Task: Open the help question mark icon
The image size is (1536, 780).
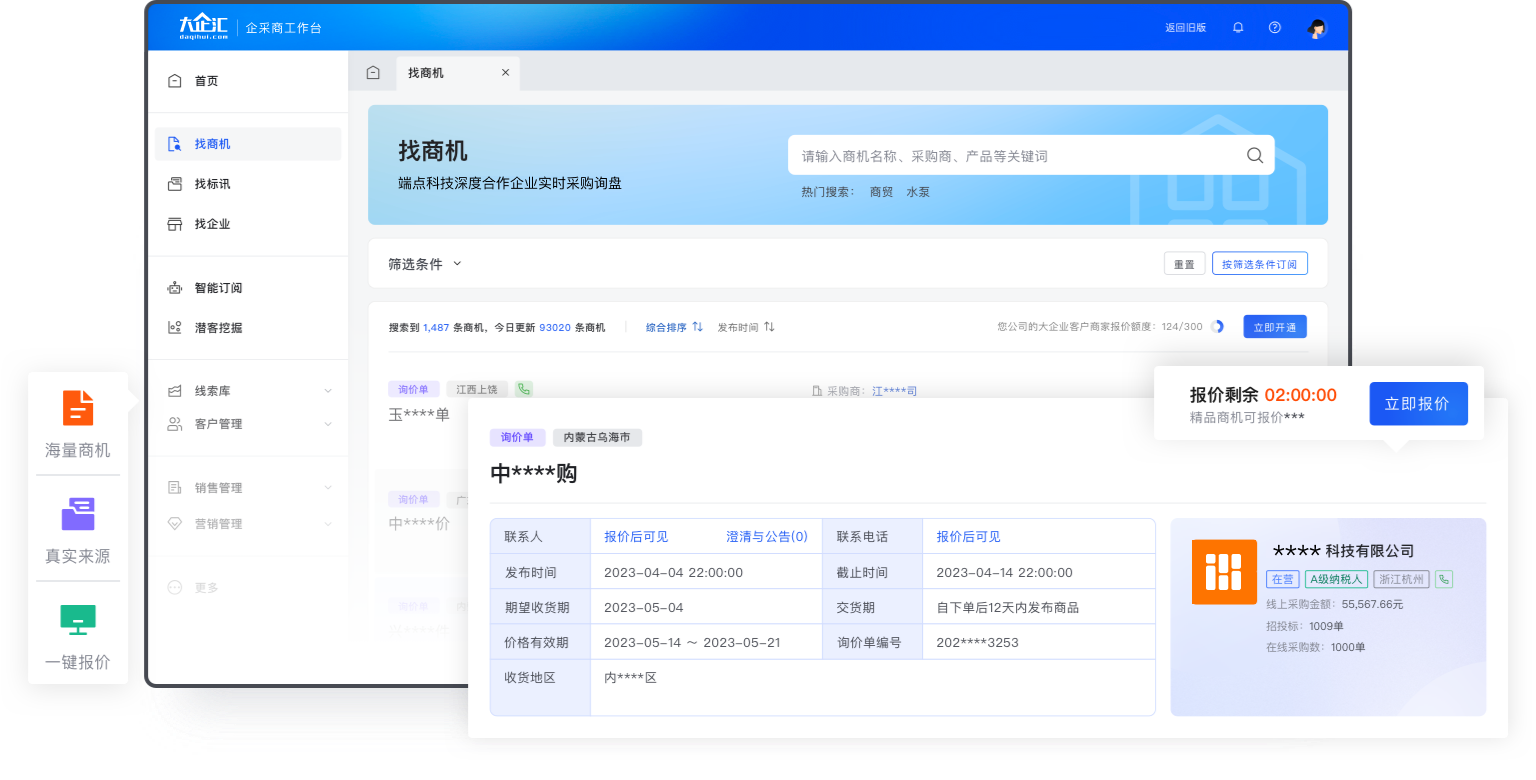Action: click(1275, 28)
